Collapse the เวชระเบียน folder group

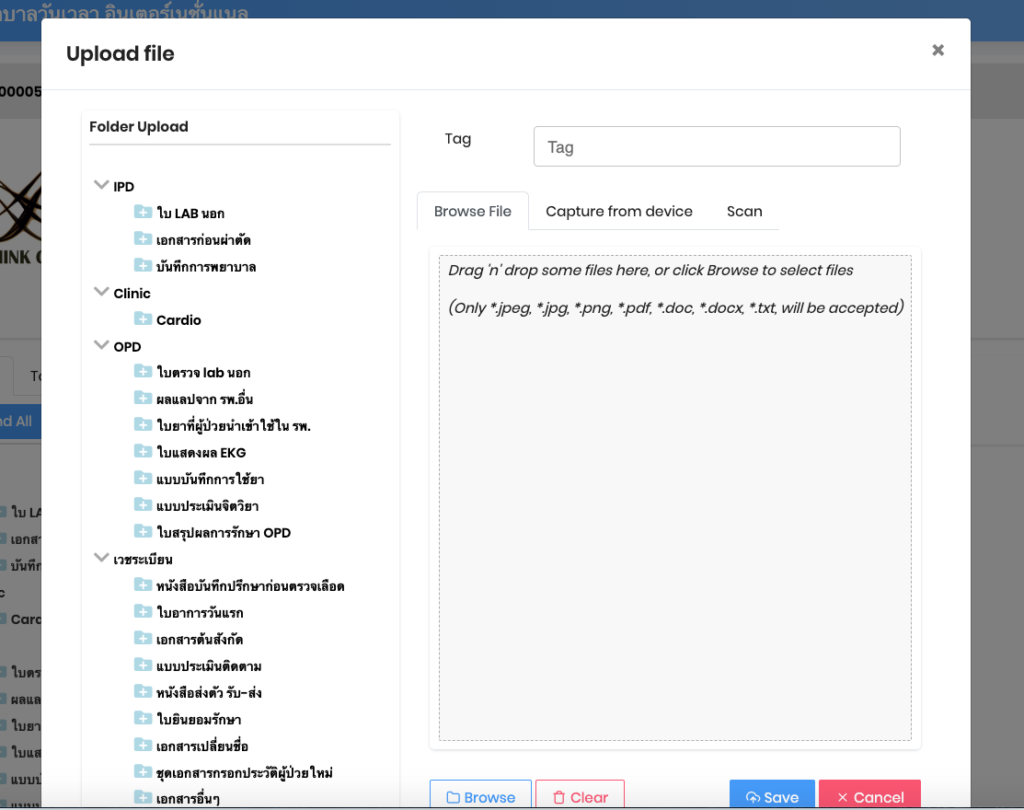100,559
